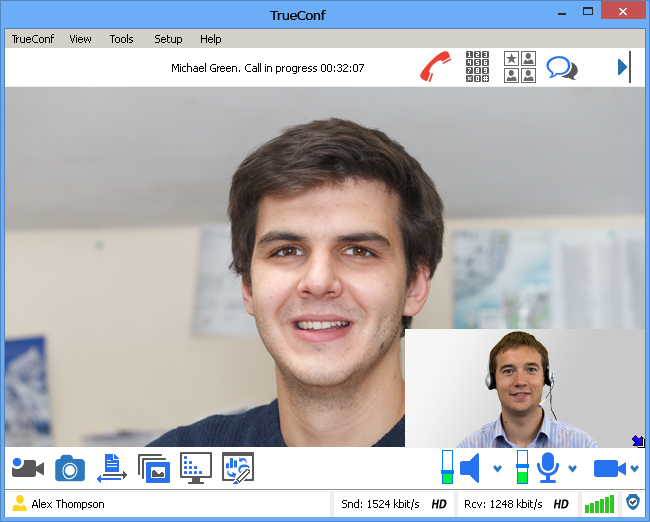Expand speaker device dropdown arrow
This screenshot has width=650, height=522.
tap(497, 469)
